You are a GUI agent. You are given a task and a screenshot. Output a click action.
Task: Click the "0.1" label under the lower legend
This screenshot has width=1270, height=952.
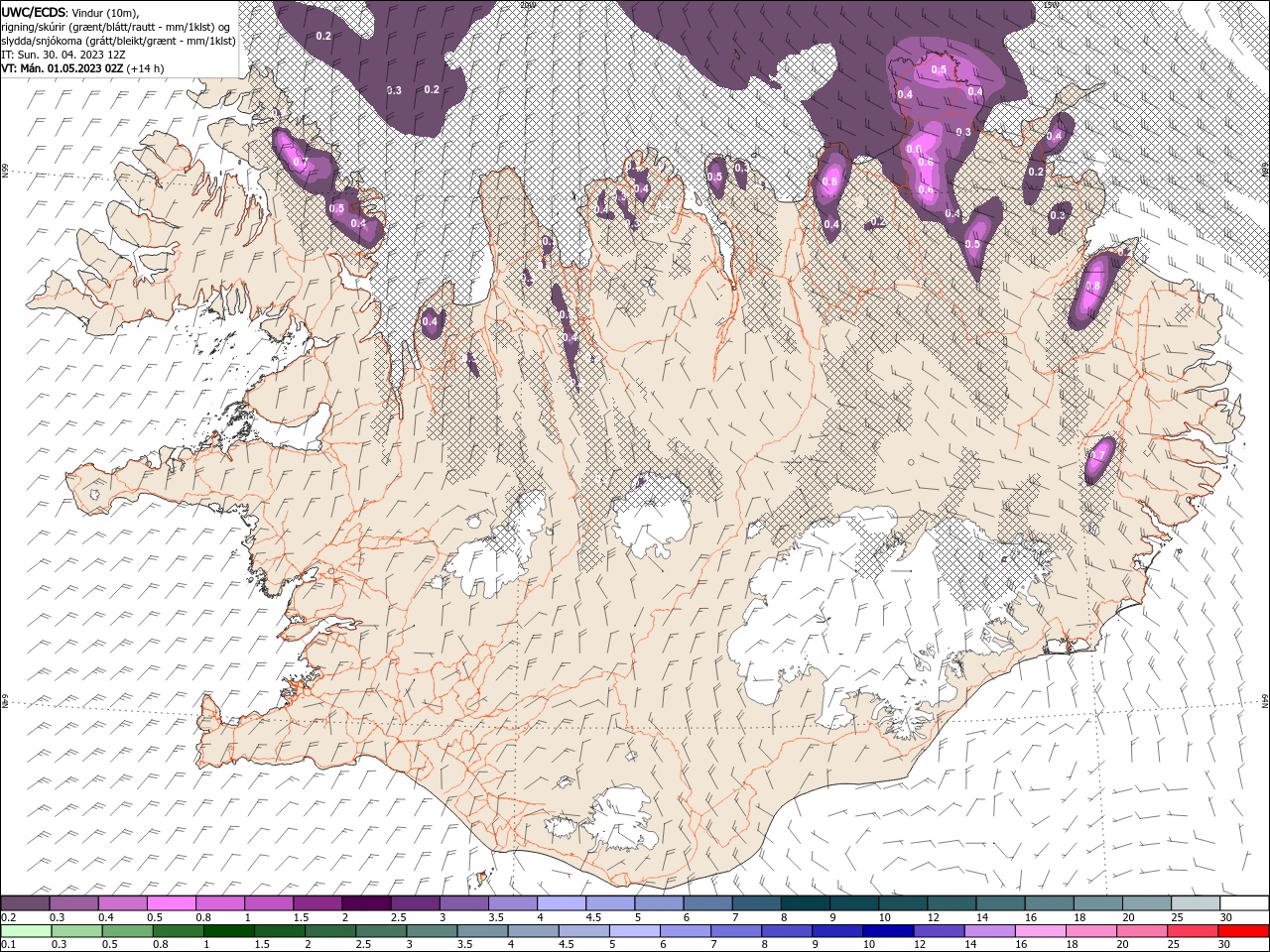coord(8,945)
